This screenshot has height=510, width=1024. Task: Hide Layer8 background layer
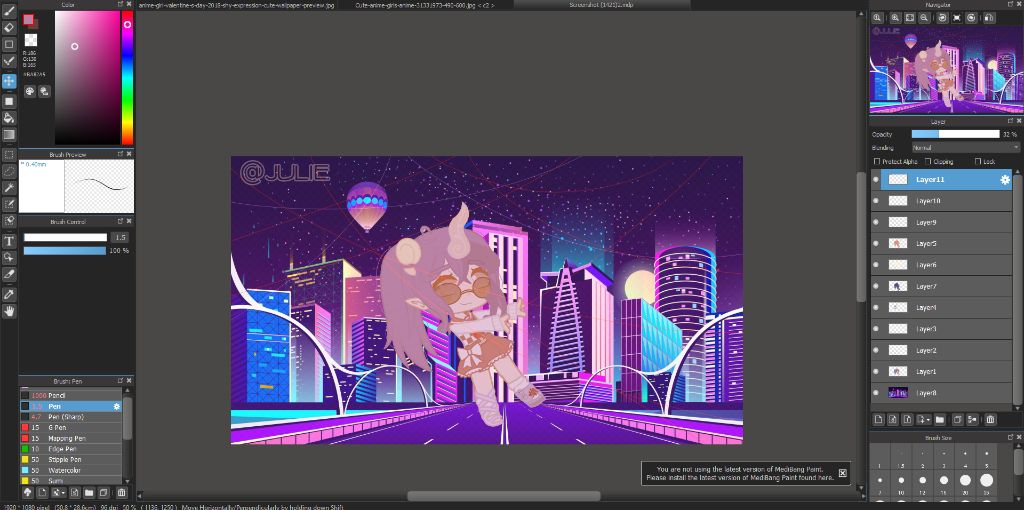click(876, 392)
